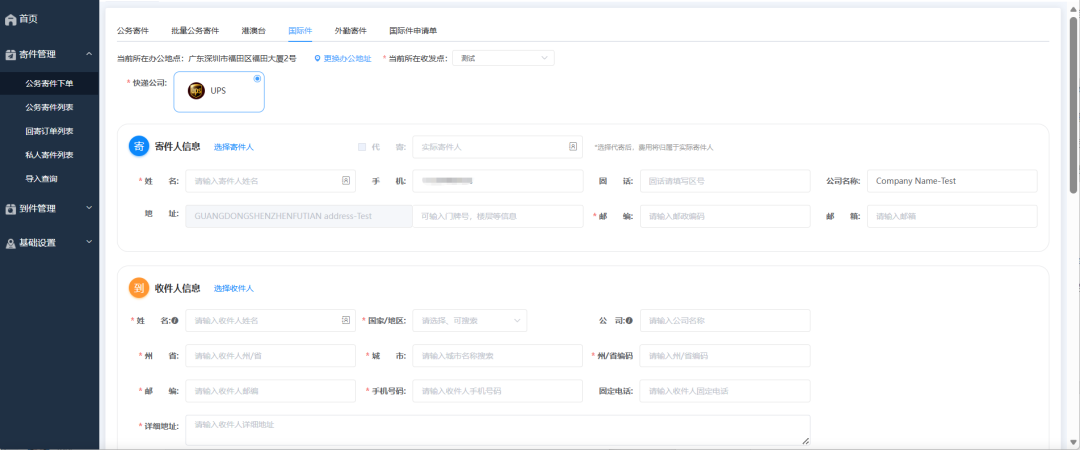Click location pin icon for 更换办公地址
Screen dimensions: 1080x450
(317, 59)
